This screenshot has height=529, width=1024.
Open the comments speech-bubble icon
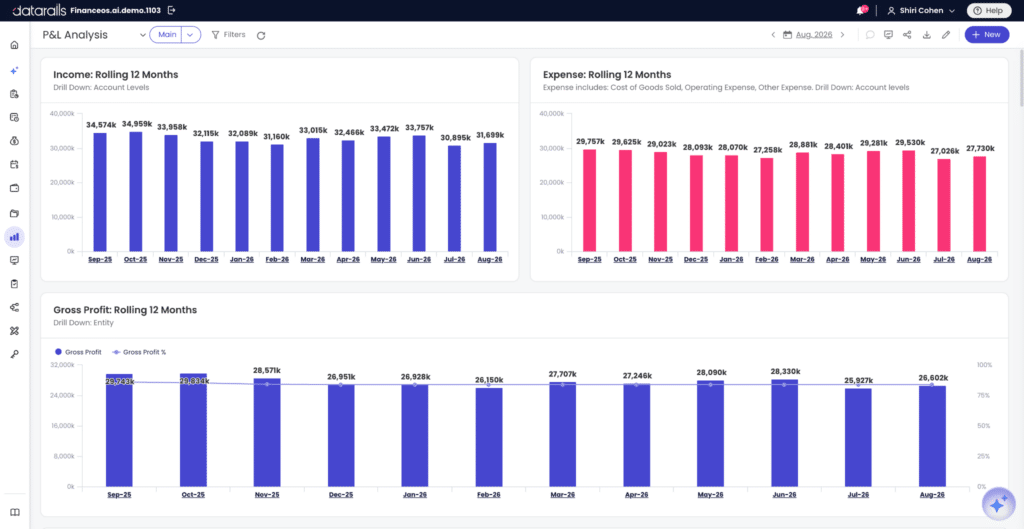(x=870, y=35)
